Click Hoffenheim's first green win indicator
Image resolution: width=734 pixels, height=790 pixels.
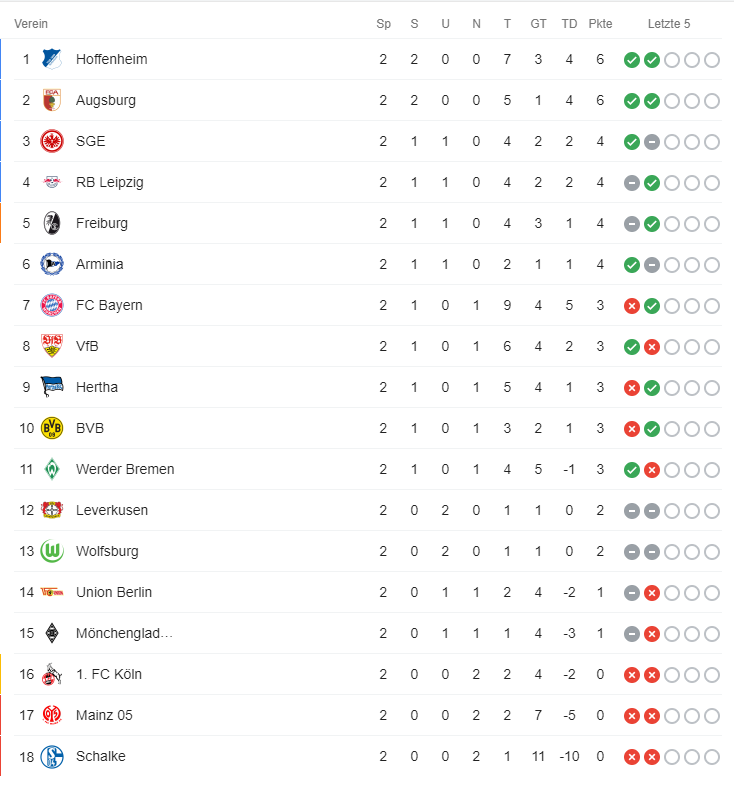632,60
